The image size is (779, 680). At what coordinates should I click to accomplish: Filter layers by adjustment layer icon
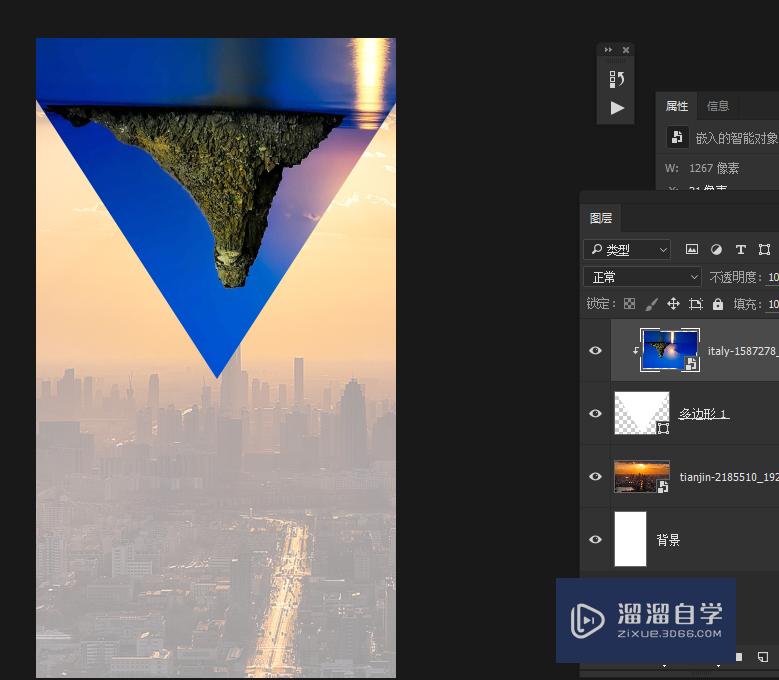tap(716, 249)
